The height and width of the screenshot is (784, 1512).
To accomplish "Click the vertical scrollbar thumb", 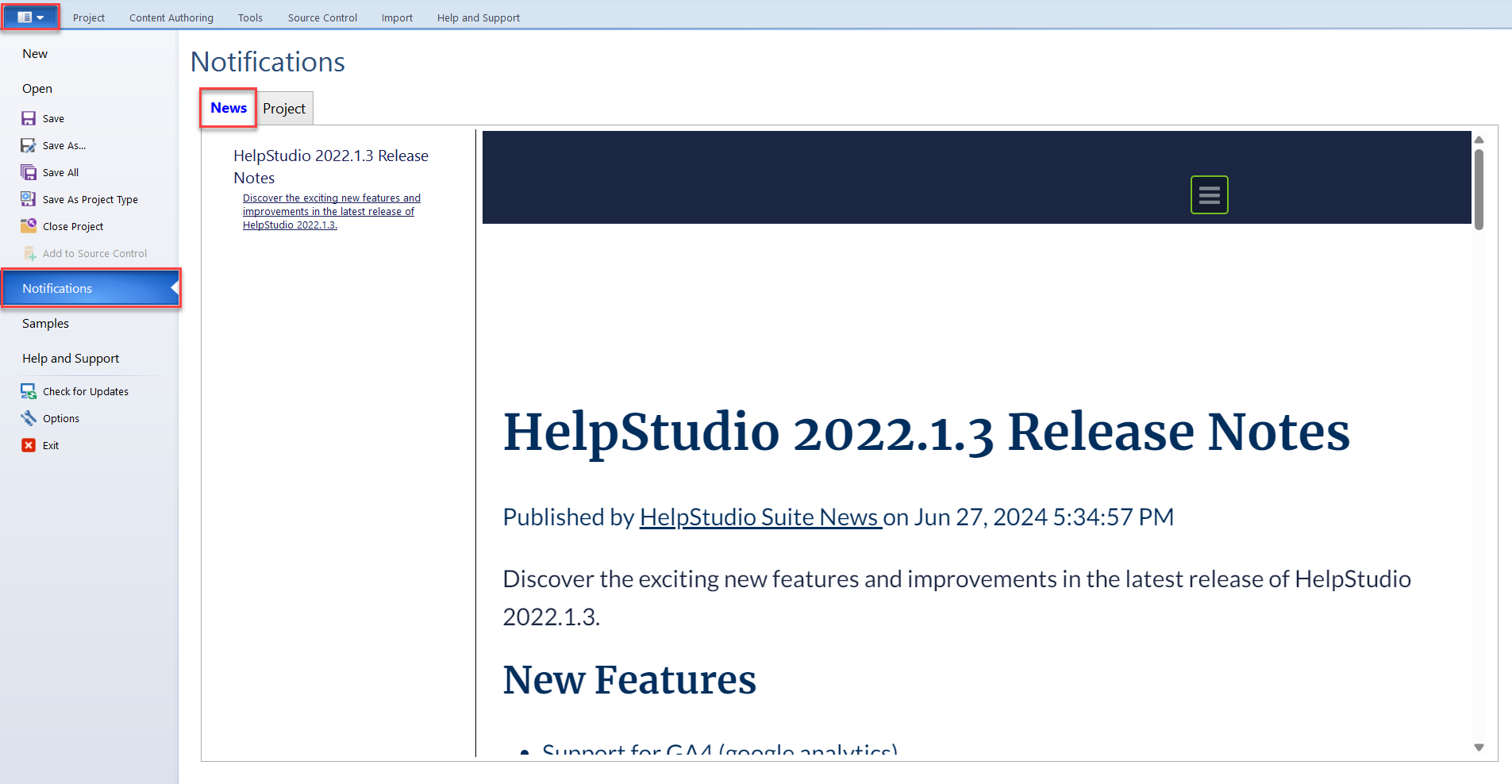I will tap(1479, 190).
